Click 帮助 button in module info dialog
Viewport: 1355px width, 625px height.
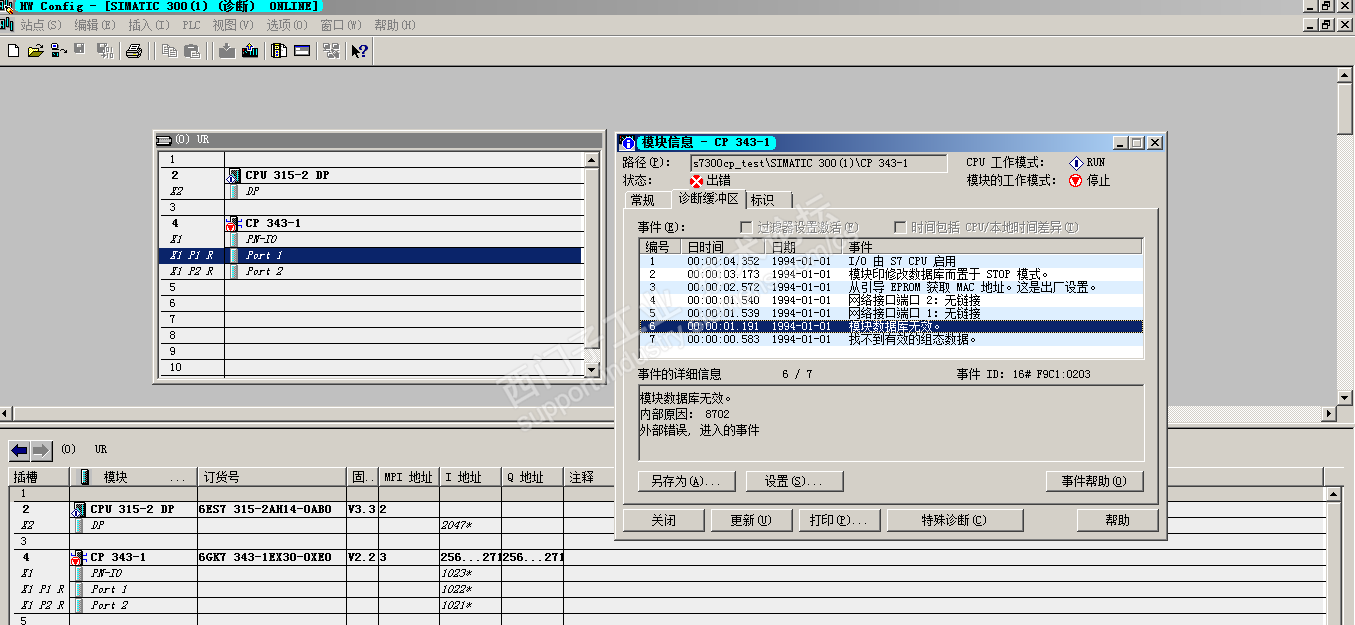tap(1117, 520)
